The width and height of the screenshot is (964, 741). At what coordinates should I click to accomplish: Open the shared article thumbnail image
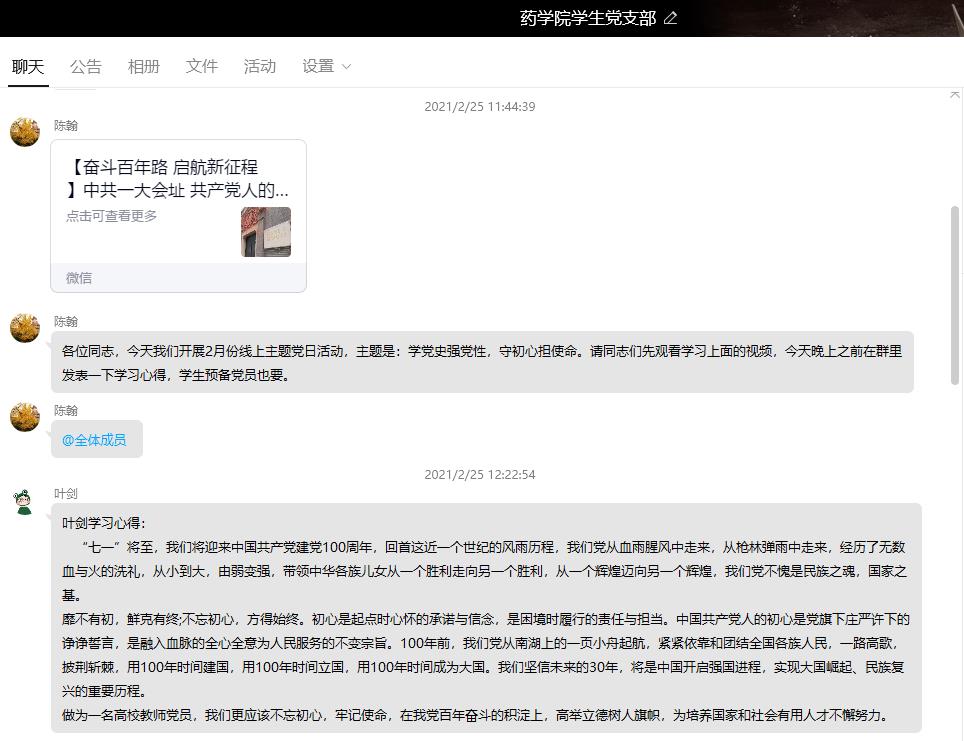coord(265,232)
